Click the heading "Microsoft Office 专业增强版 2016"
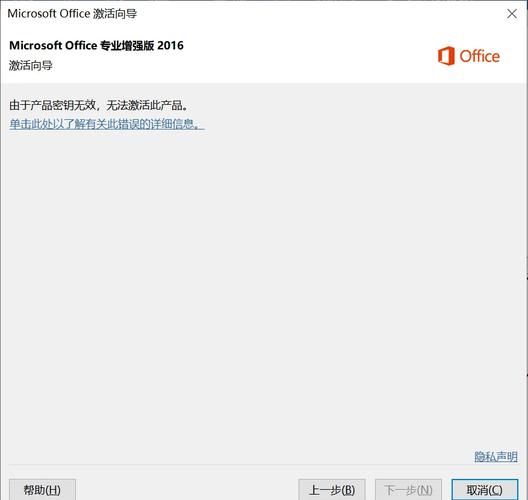Screen dimensions: 528x500 [x=96, y=45]
